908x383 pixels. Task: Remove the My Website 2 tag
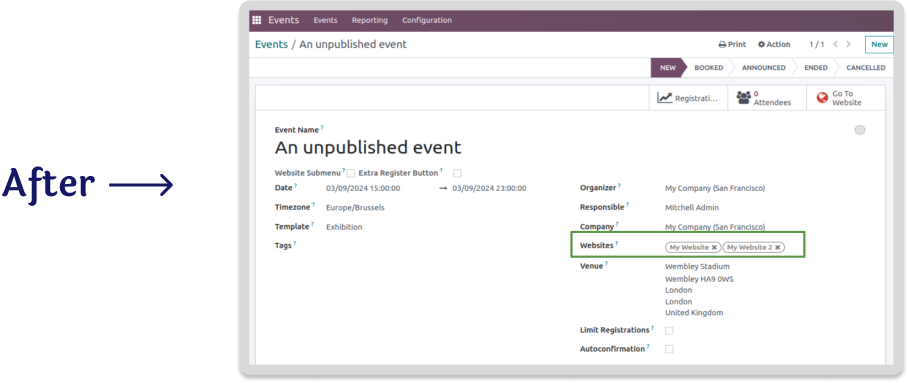pos(777,247)
